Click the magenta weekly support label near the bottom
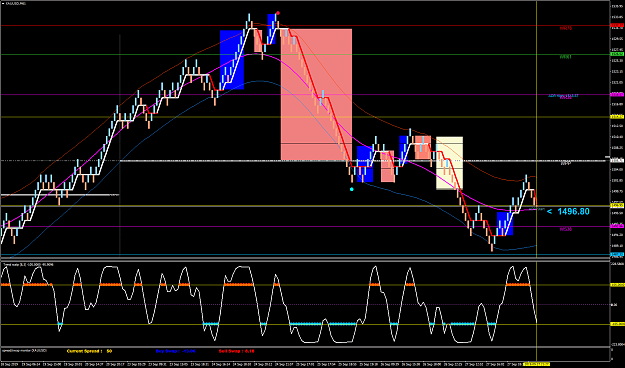 click(x=566, y=229)
